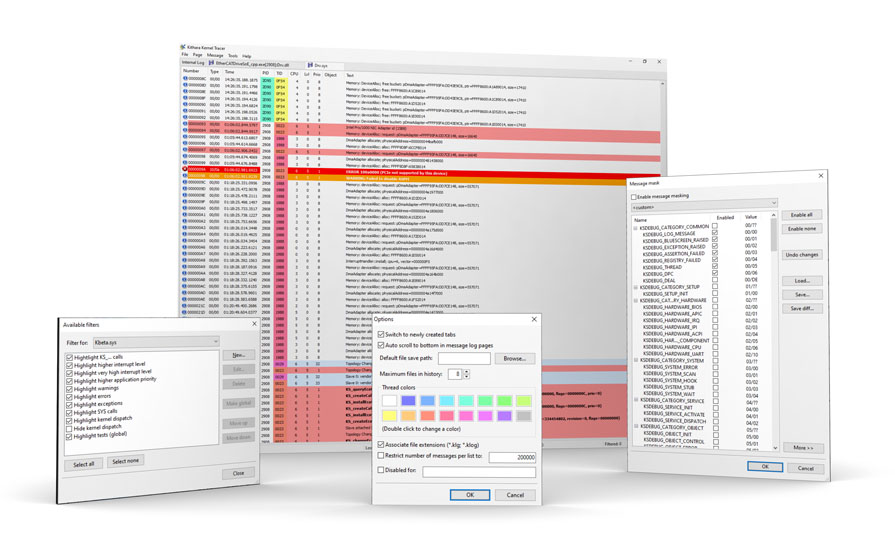Click the Kithara Kernel Tracer title bar icon
895x538 pixels.
(183, 47)
